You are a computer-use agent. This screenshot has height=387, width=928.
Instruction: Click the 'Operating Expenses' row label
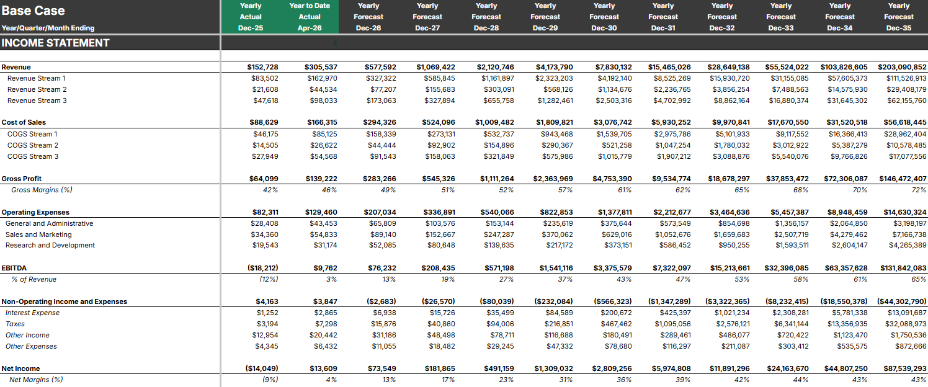click(x=36, y=212)
